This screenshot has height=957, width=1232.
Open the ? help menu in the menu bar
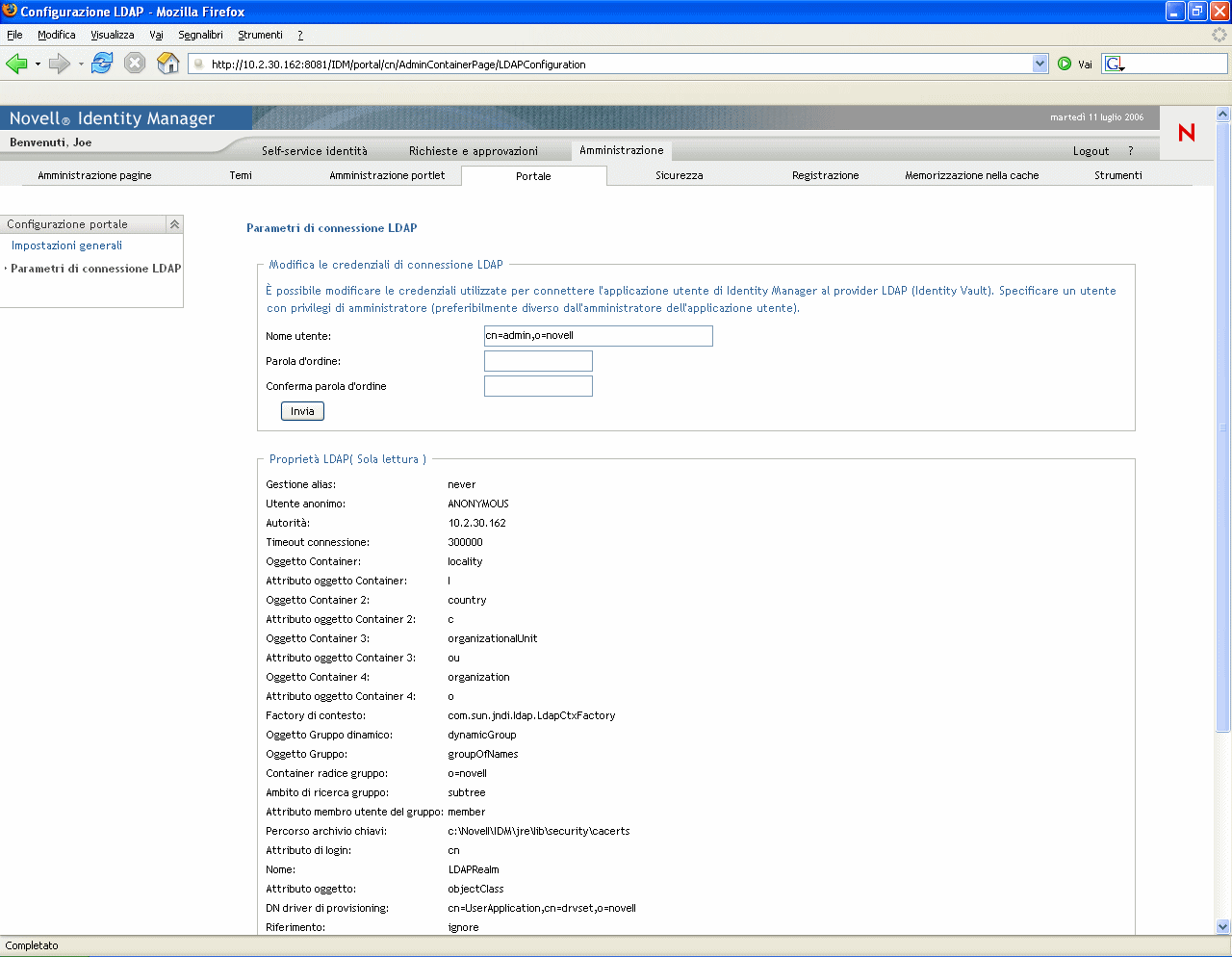tap(300, 35)
